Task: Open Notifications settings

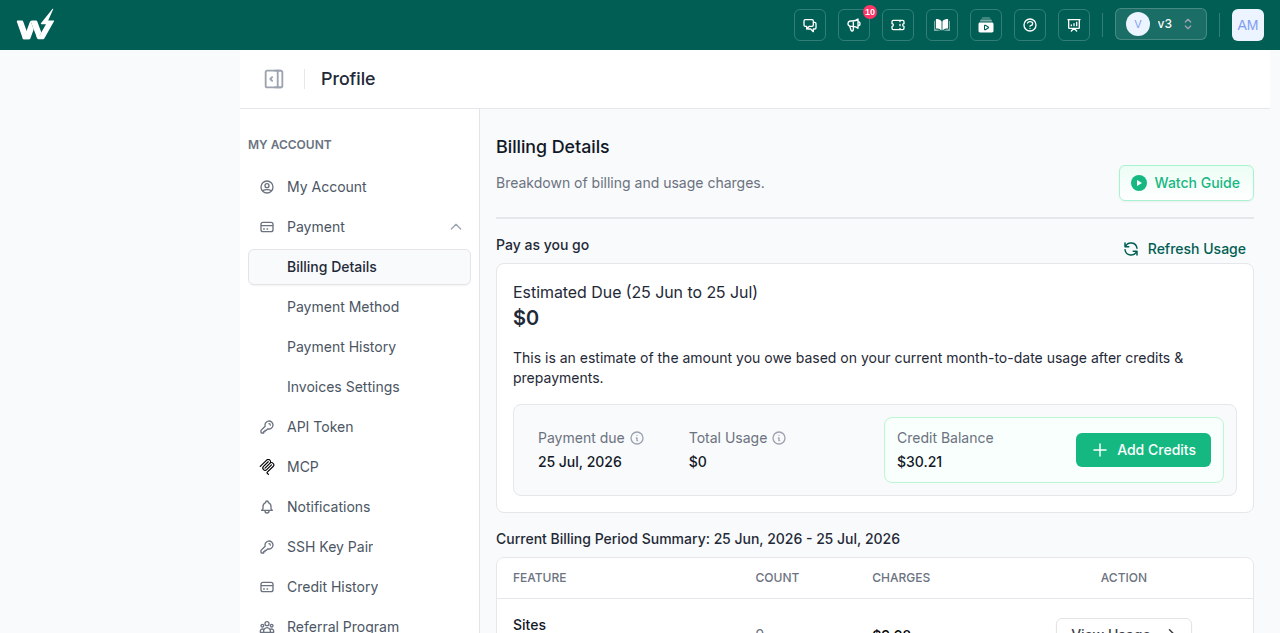Action: pos(359,507)
